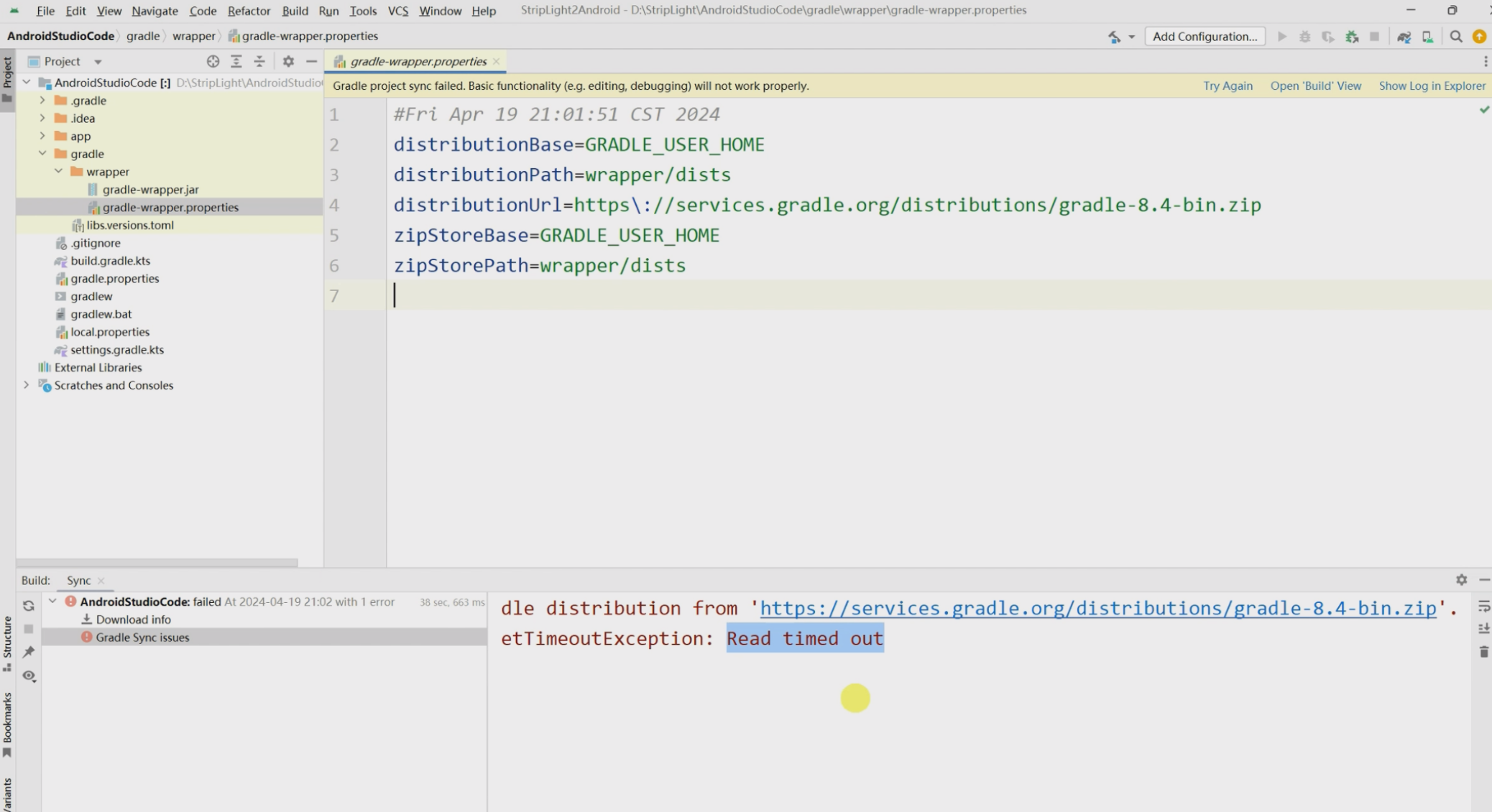Click the Make Project hammer icon
This screenshot has width=1492, height=812.
(1114, 37)
